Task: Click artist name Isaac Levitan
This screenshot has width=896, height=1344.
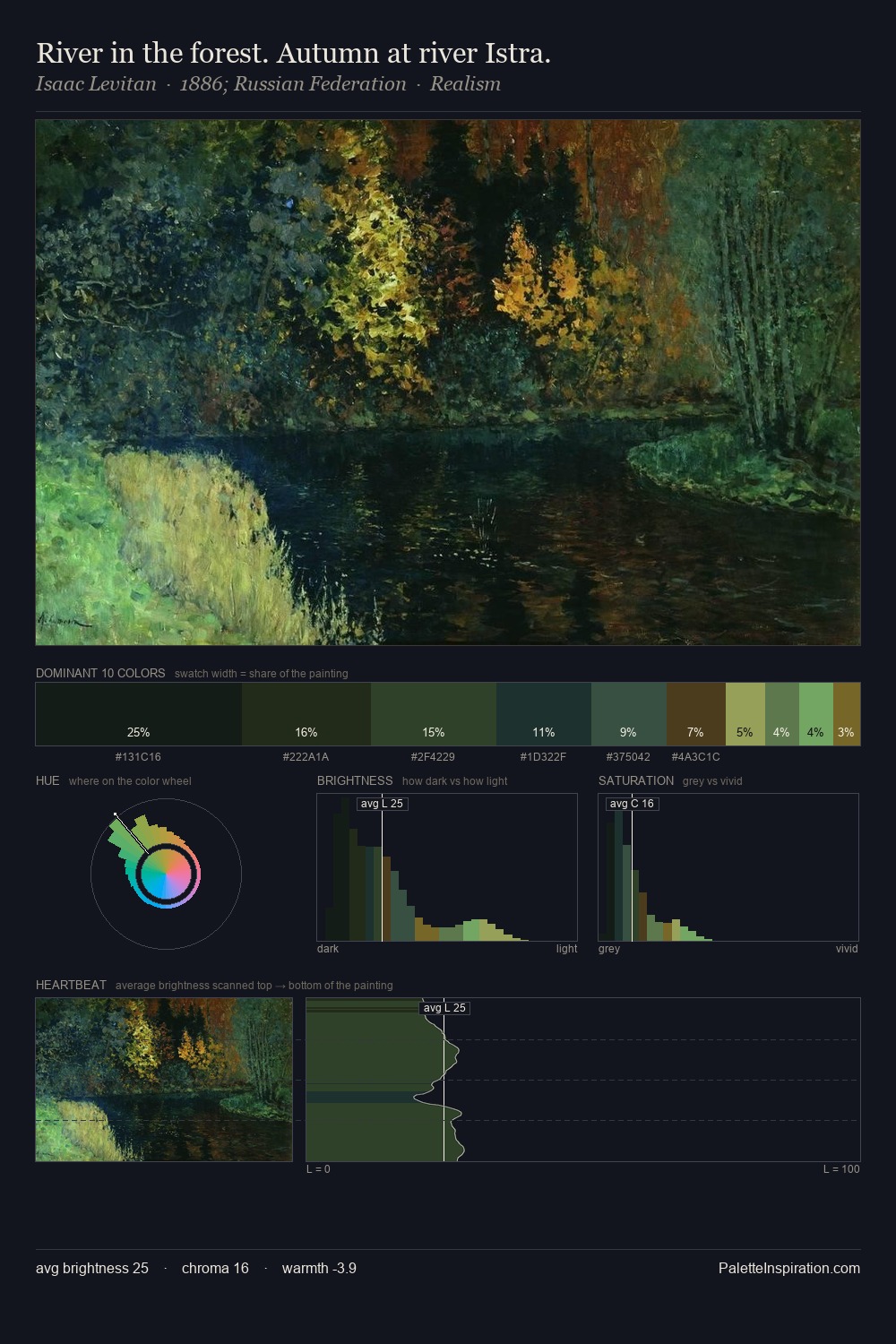Action: (x=96, y=84)
